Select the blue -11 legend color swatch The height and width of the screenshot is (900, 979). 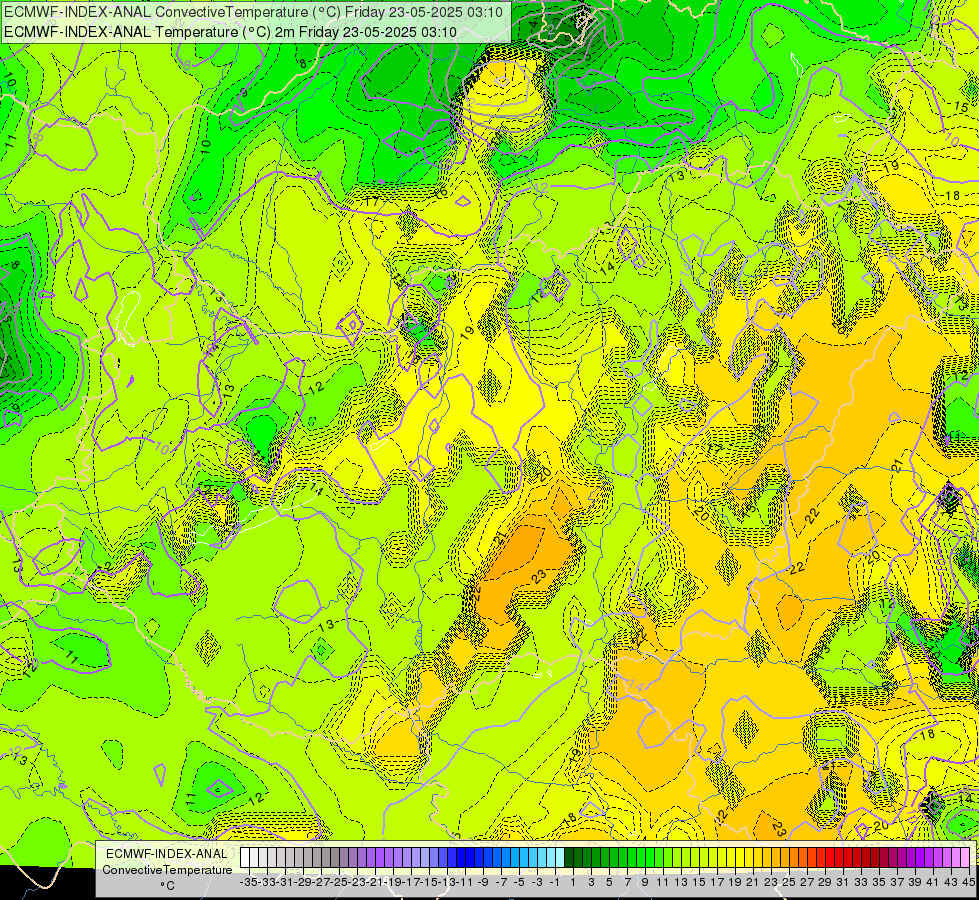coord(461,858)
